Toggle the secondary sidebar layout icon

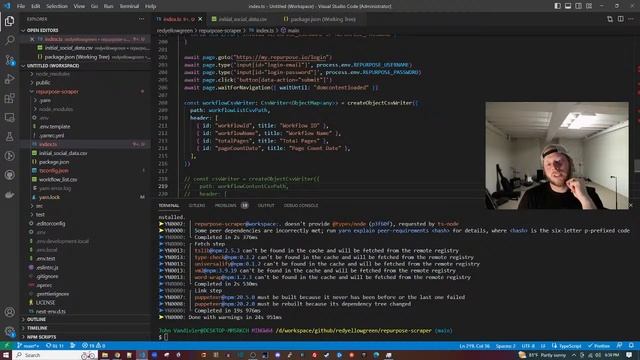[x=578, y=6]
